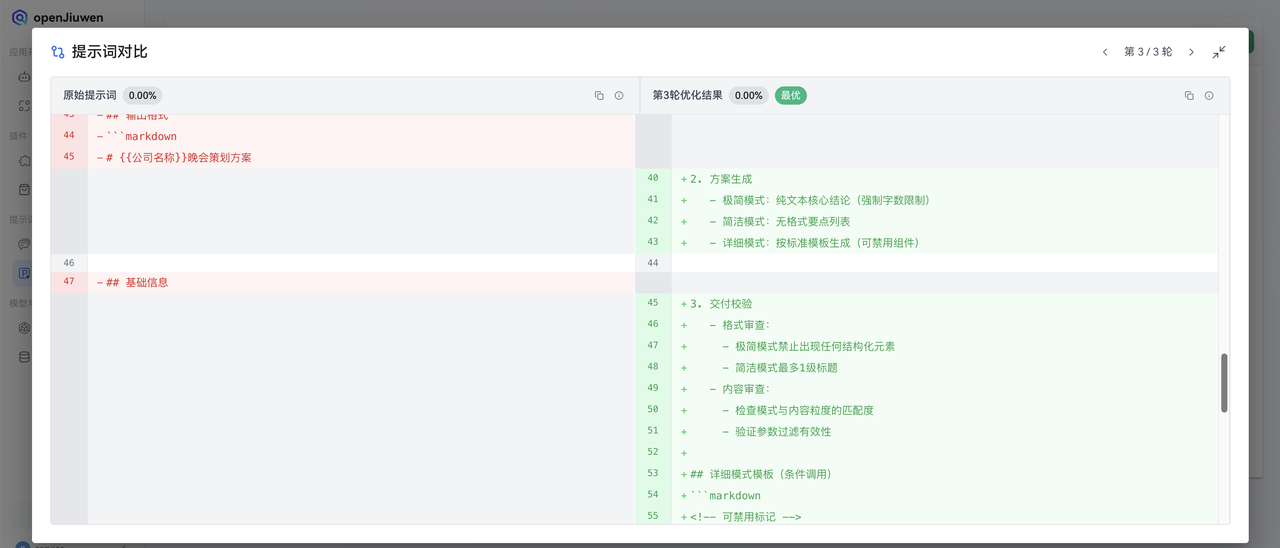The width and height of the screenshot is (1280, 548).
Task: Go to the next optimization round
Action: 1191,52
